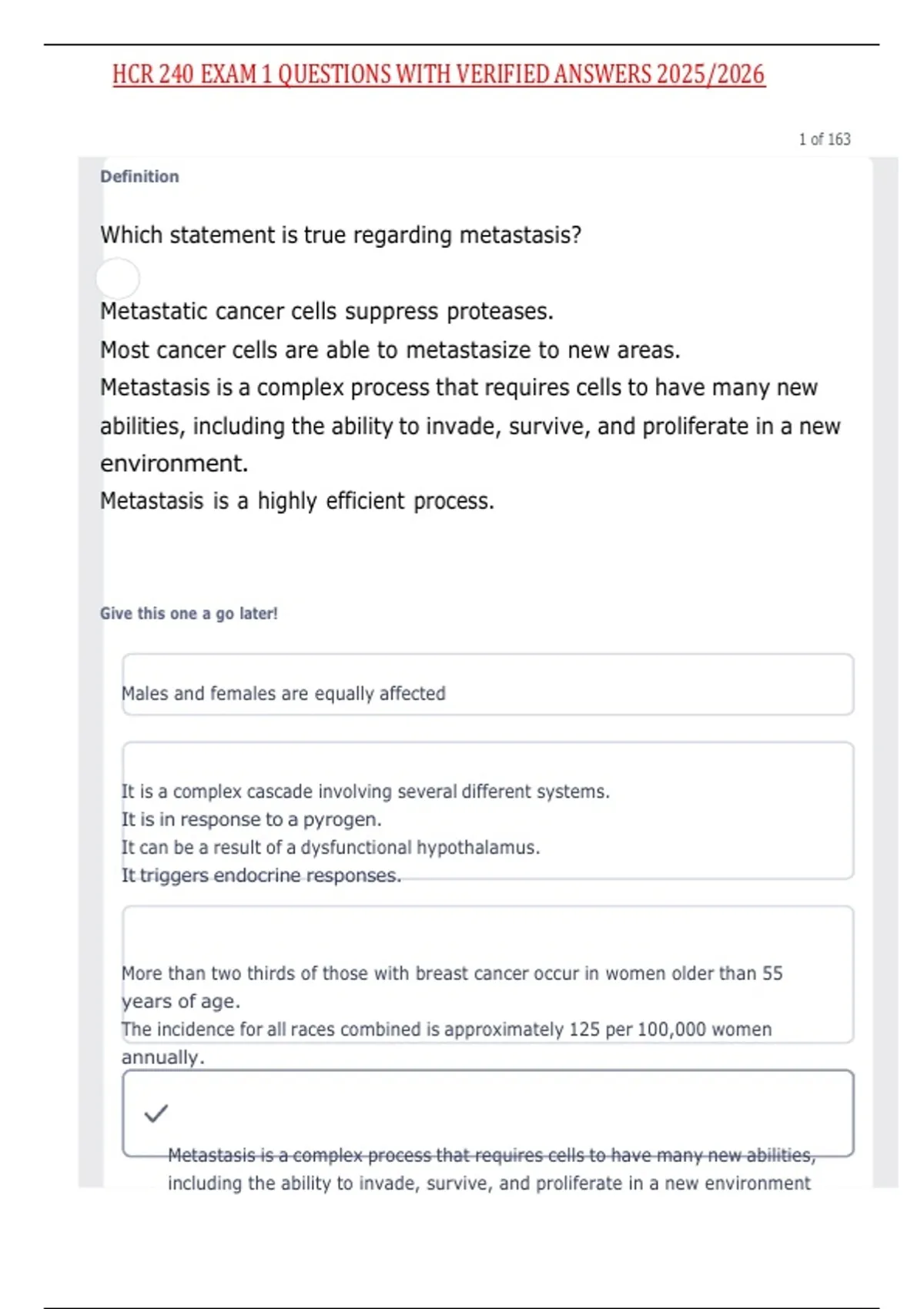Viewport: 924px width, 1309px height.
Task: Click the 'Definition' label on the card
Action: pos(139,176)
